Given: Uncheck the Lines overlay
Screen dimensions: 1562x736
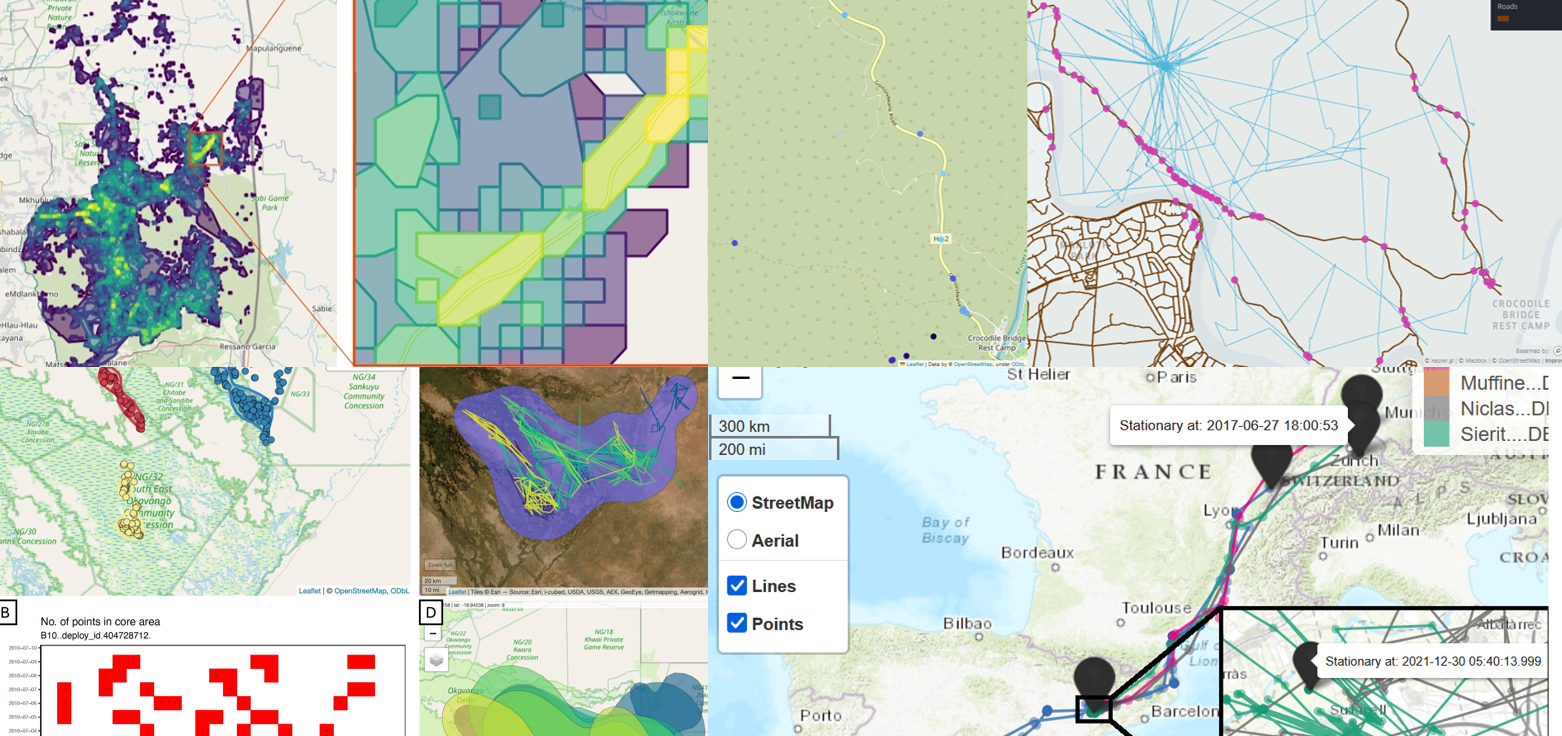Looking at the screenshot, I should pos(737,586).
